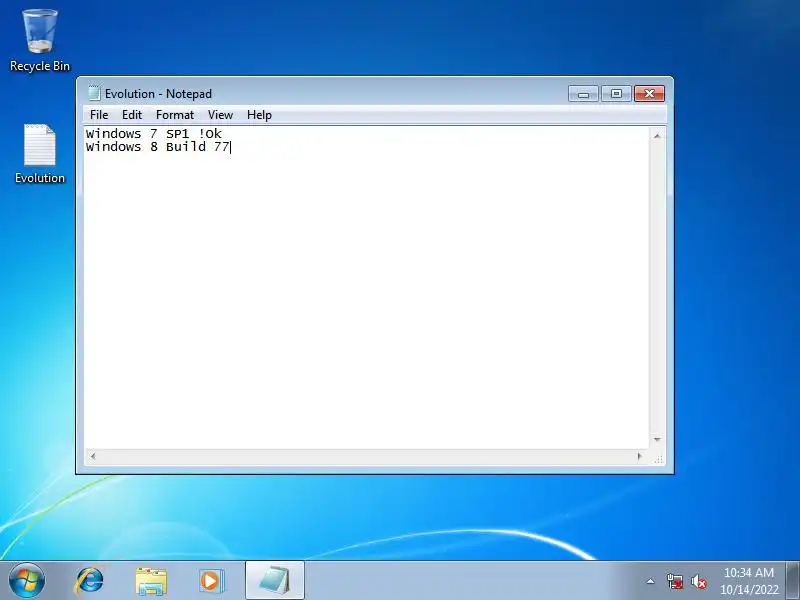Screen dimensions: 800x600
Task: Open the Windows Start orb
Action: 27,581
